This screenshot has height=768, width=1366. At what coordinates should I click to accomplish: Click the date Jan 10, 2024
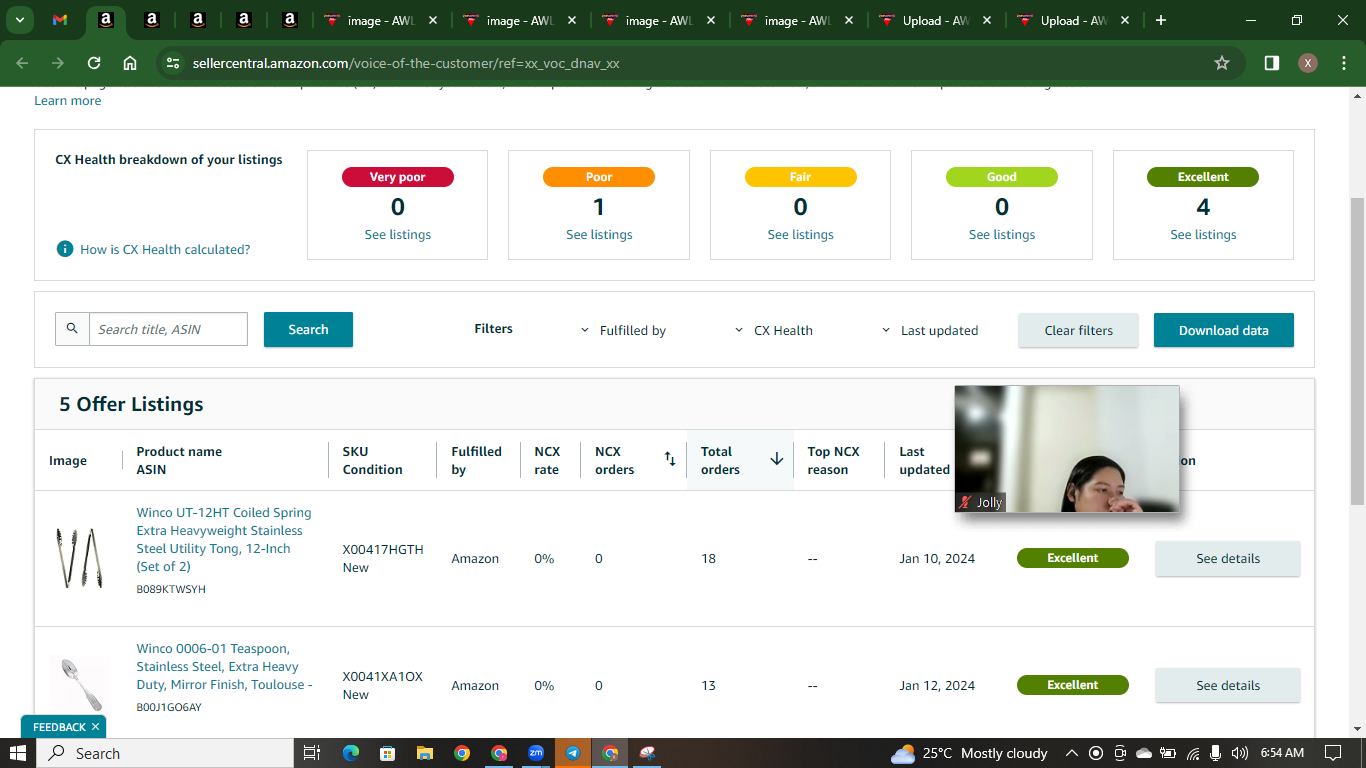coord(937,558)
